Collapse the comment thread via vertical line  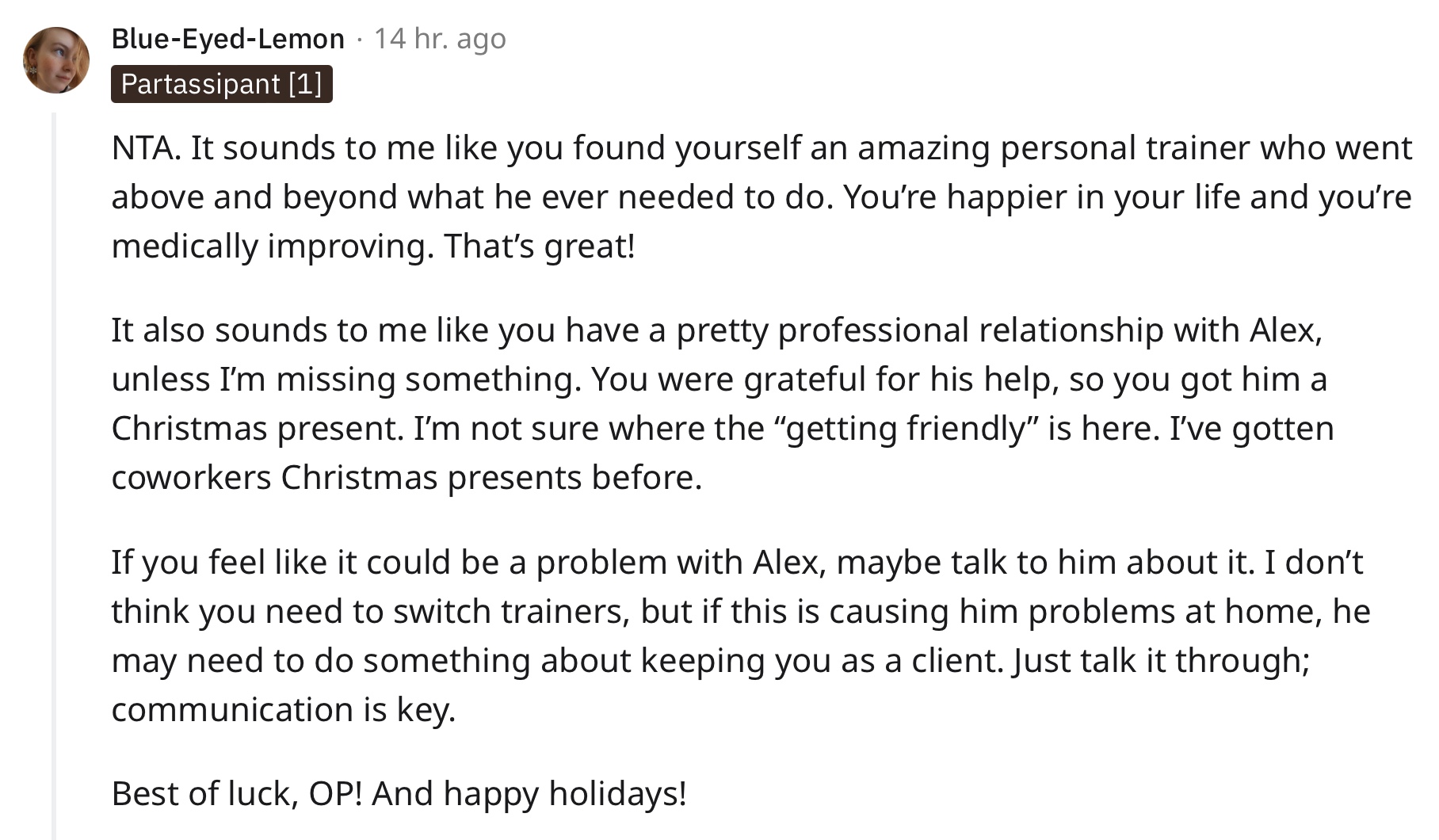[x=54, y=475]
